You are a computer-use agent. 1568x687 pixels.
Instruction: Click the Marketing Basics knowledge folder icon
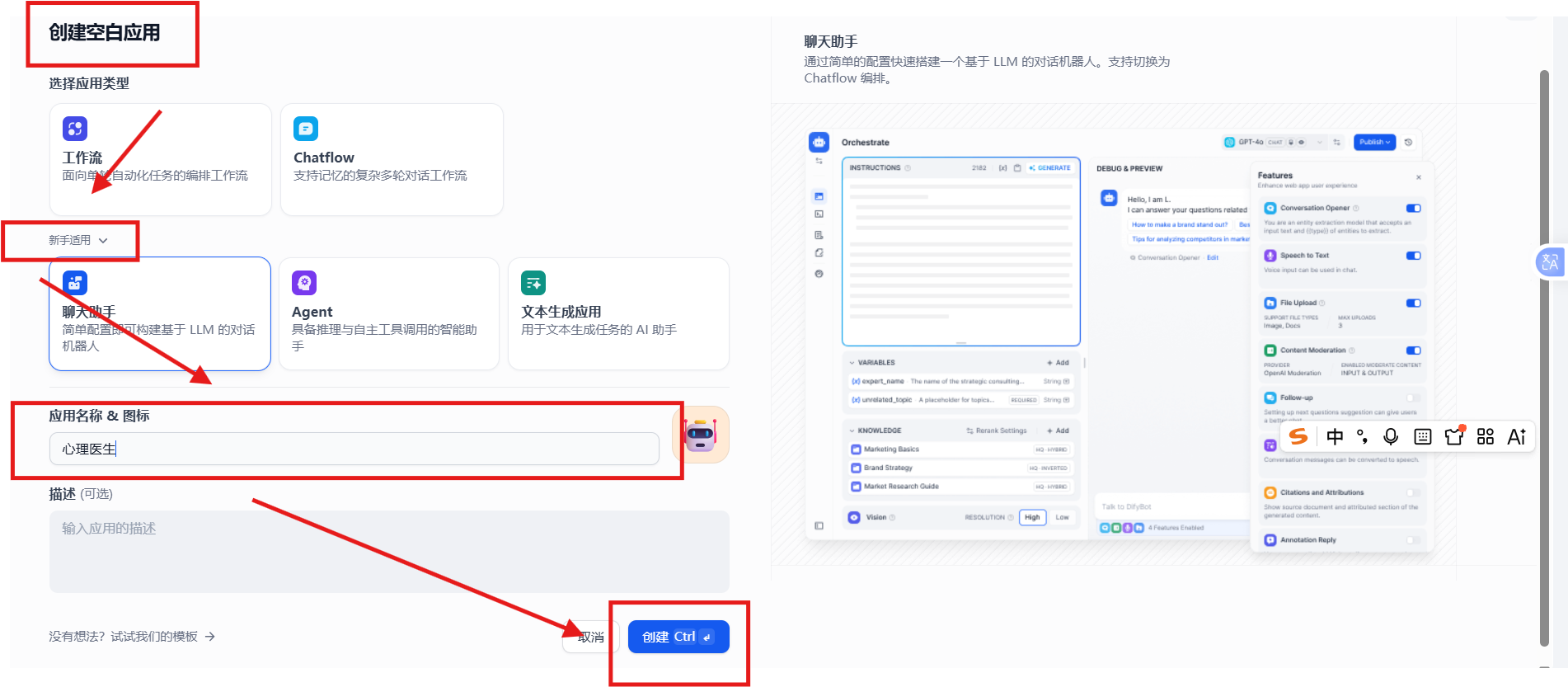pos(856,449)
